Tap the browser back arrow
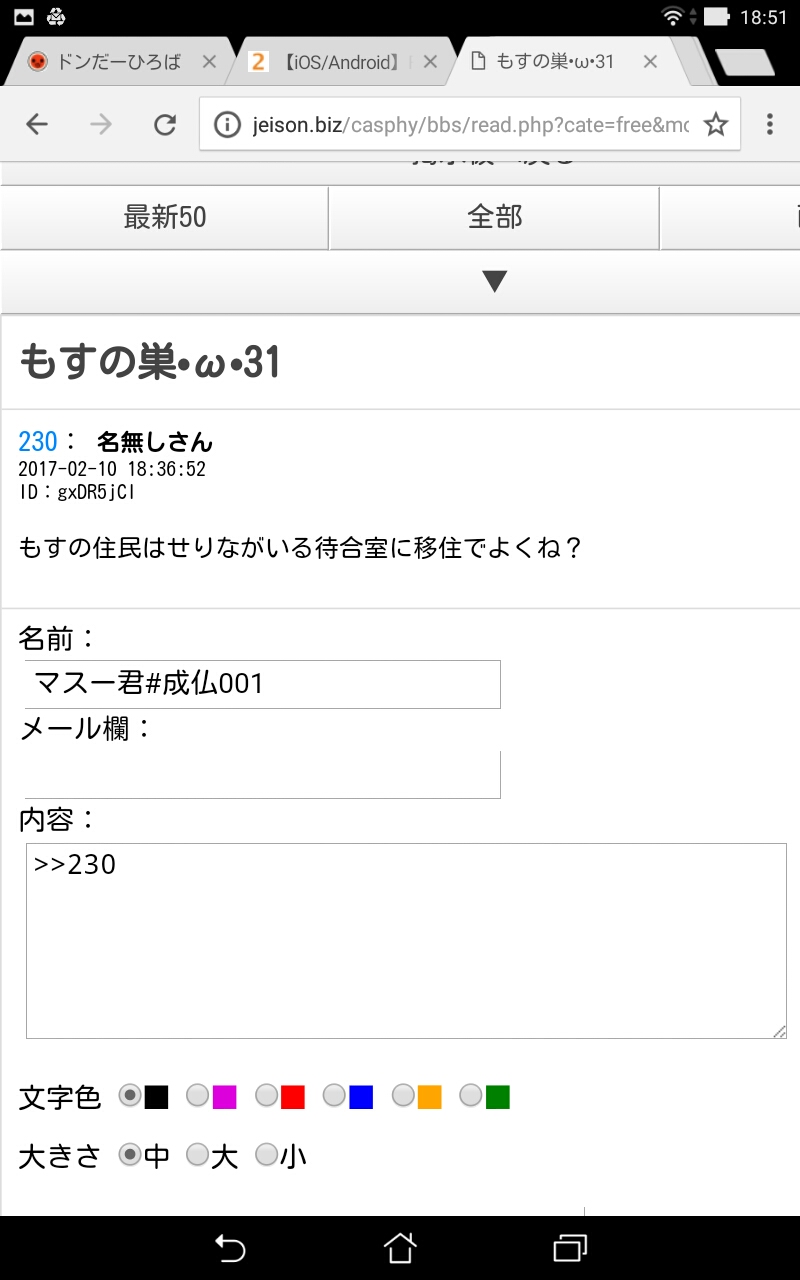 tap(37, 124)
